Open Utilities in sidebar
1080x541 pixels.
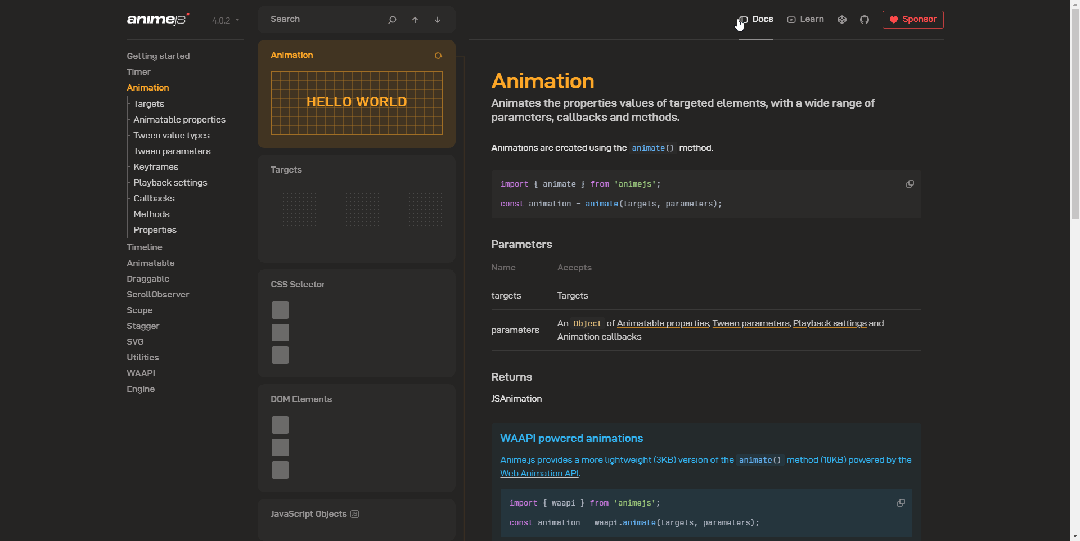143,357
